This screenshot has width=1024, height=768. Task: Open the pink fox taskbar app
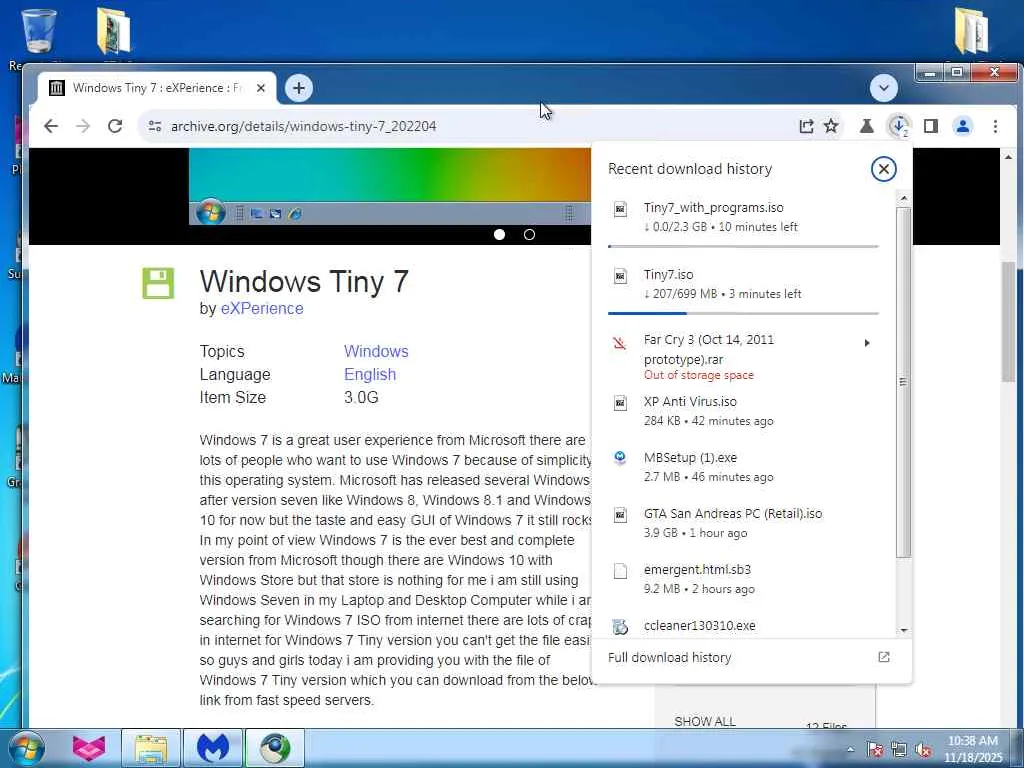pyautogui.click(x=89, y=748)
